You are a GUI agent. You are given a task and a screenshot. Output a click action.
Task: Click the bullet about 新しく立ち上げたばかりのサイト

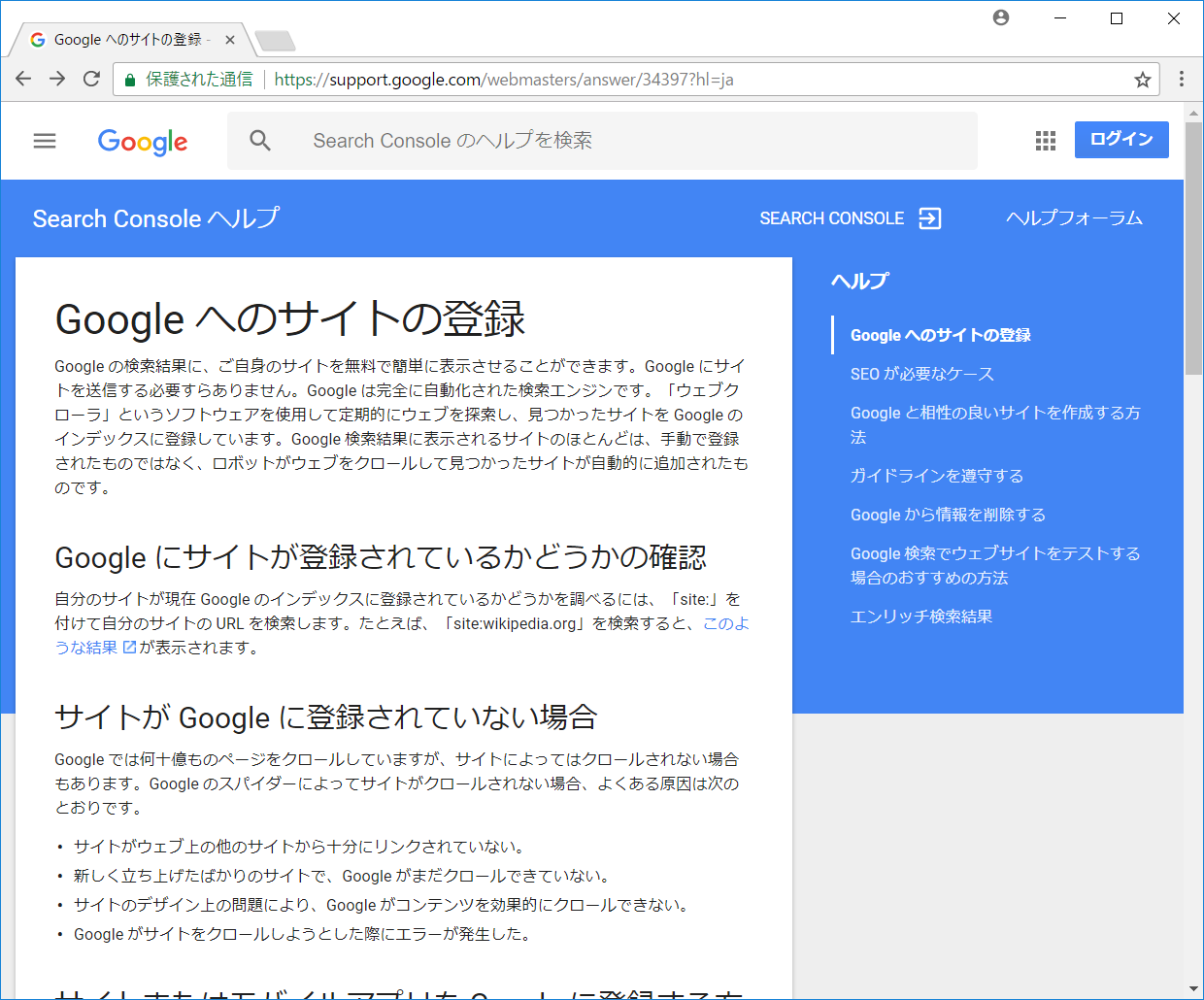(x=342, y=876)
